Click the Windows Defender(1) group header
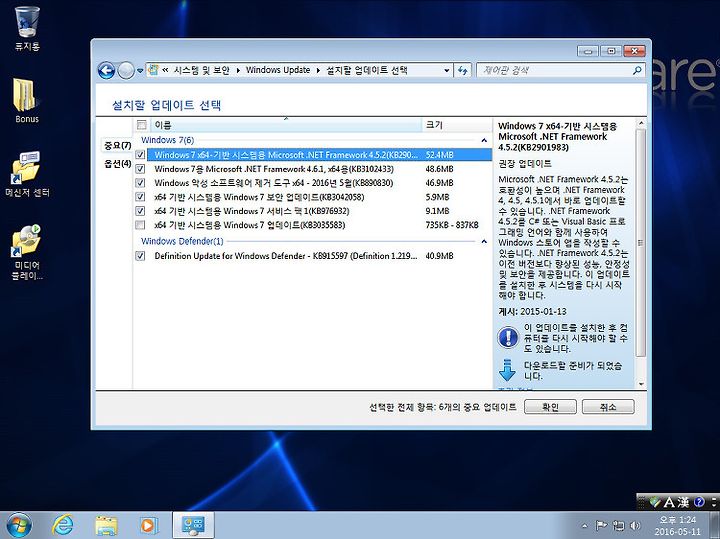This screenshot has height=539, width=720. 182,241
